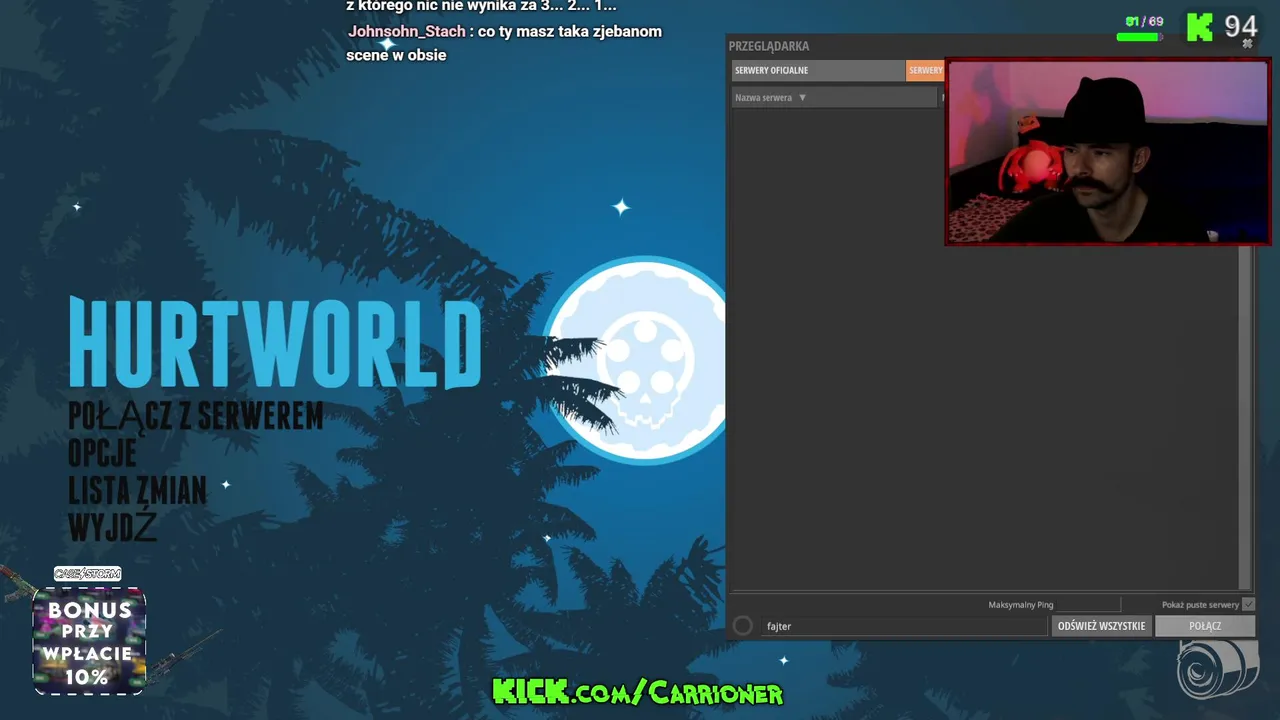Click Johnsohn_Stach chat username
1280x720 pixels.
coord(407,31)
